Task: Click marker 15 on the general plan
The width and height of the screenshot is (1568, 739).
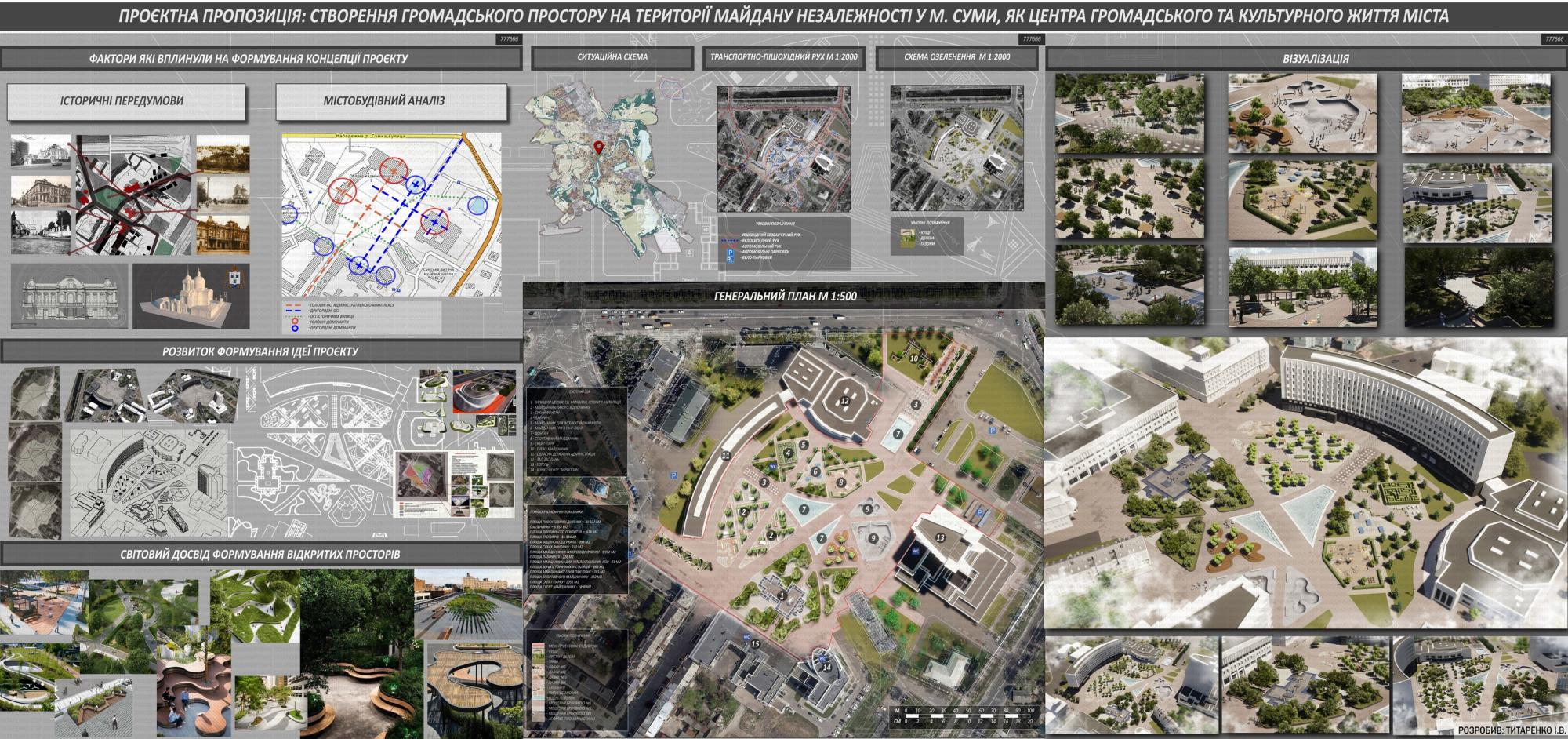Action: point(755,644)
